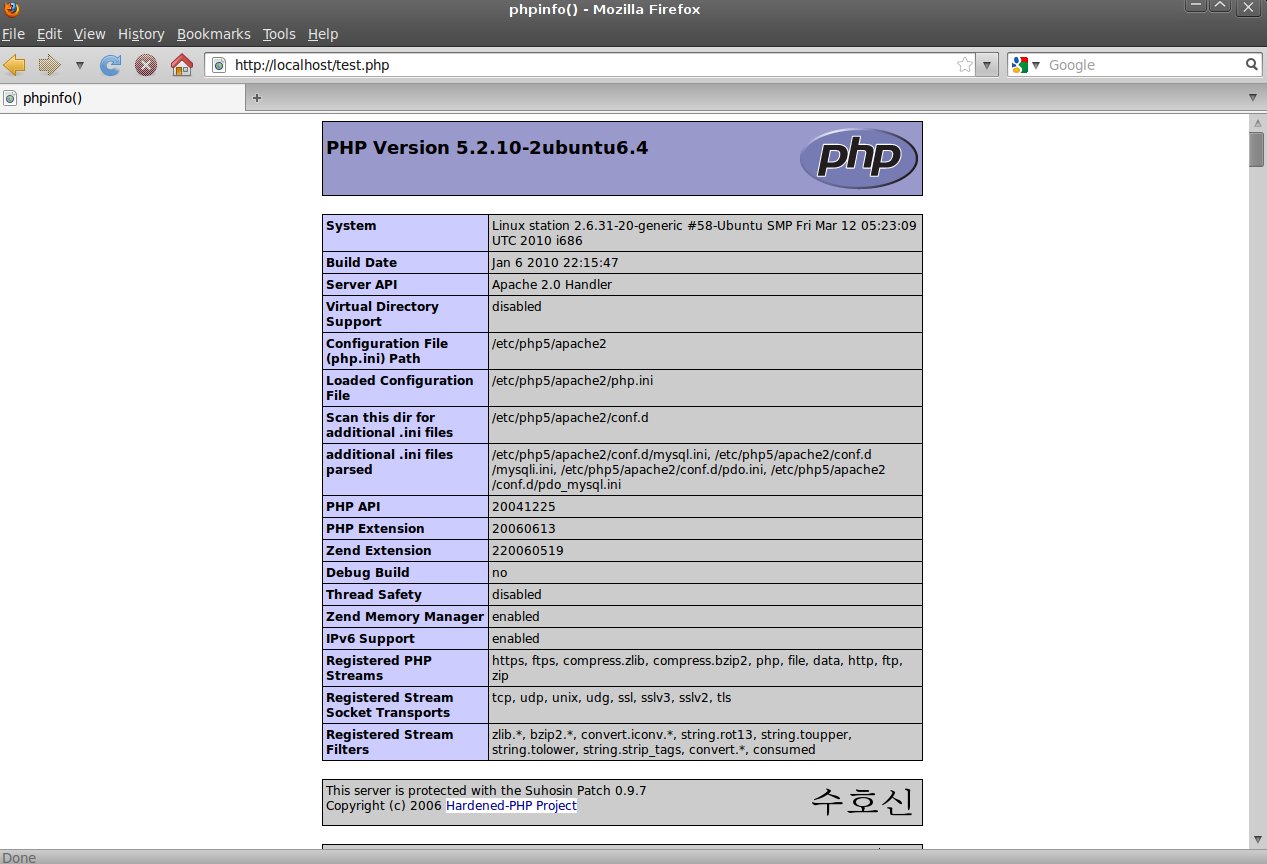Bookmark this page with the star icon
Viewport: 1267px width, 864px height.
pos(964,65)
